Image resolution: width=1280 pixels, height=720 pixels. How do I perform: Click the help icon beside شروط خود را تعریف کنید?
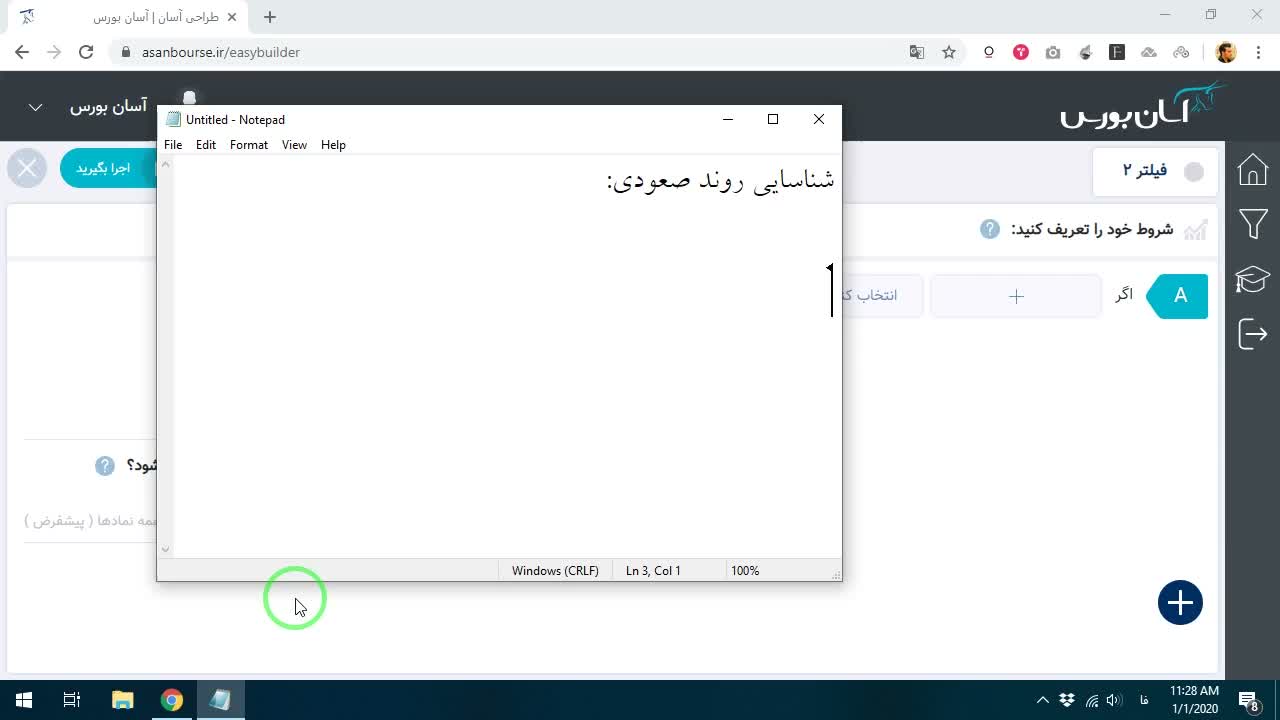[x=989, y=229]
